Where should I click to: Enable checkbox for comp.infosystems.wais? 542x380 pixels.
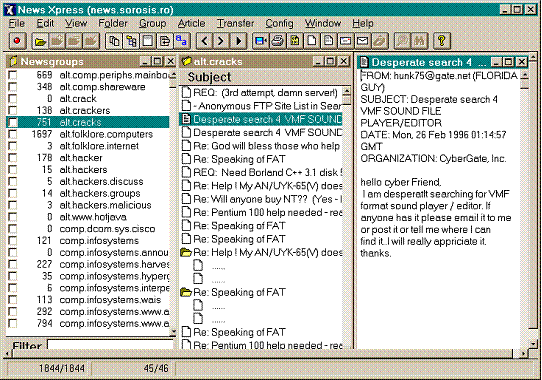pyautogui.click(x=12, y=300)
